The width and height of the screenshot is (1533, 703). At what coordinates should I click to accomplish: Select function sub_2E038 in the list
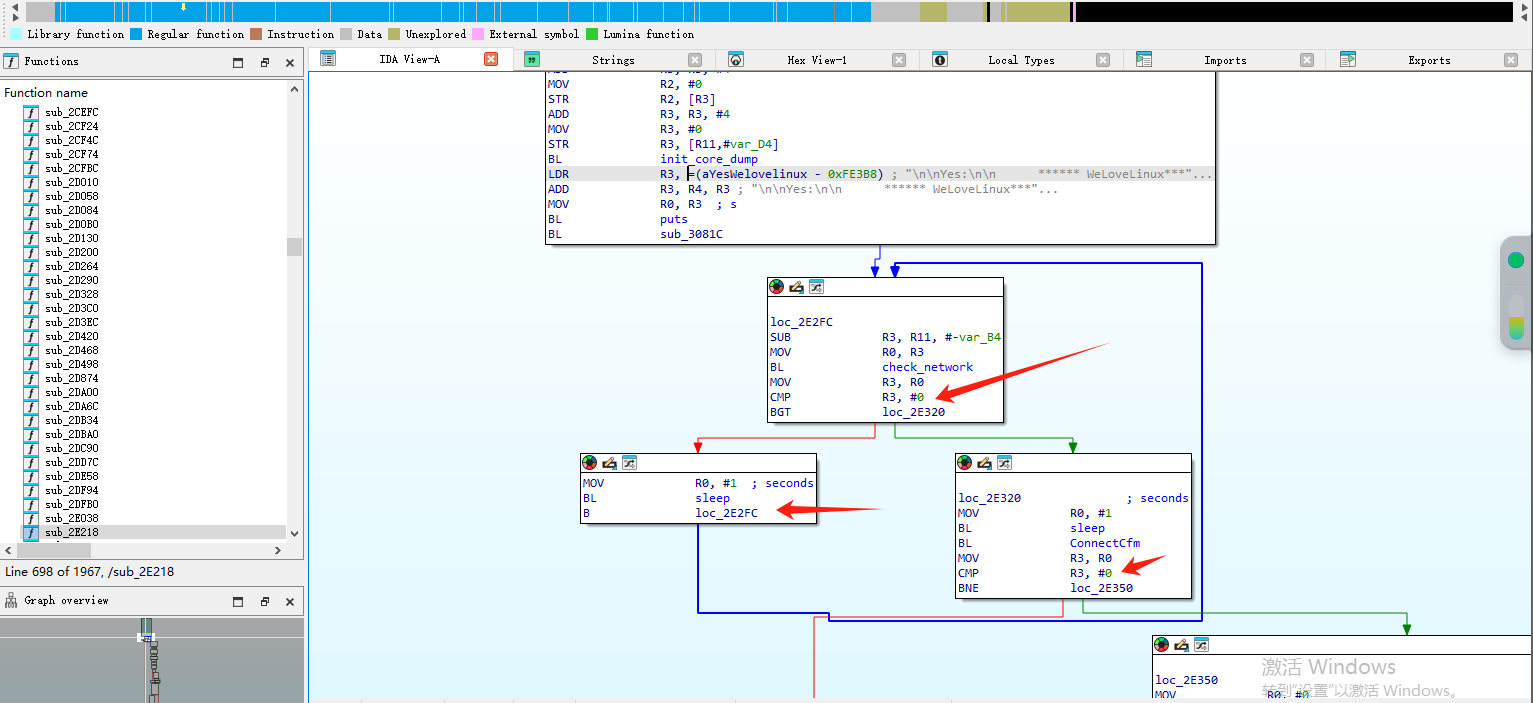coord(71,518)
